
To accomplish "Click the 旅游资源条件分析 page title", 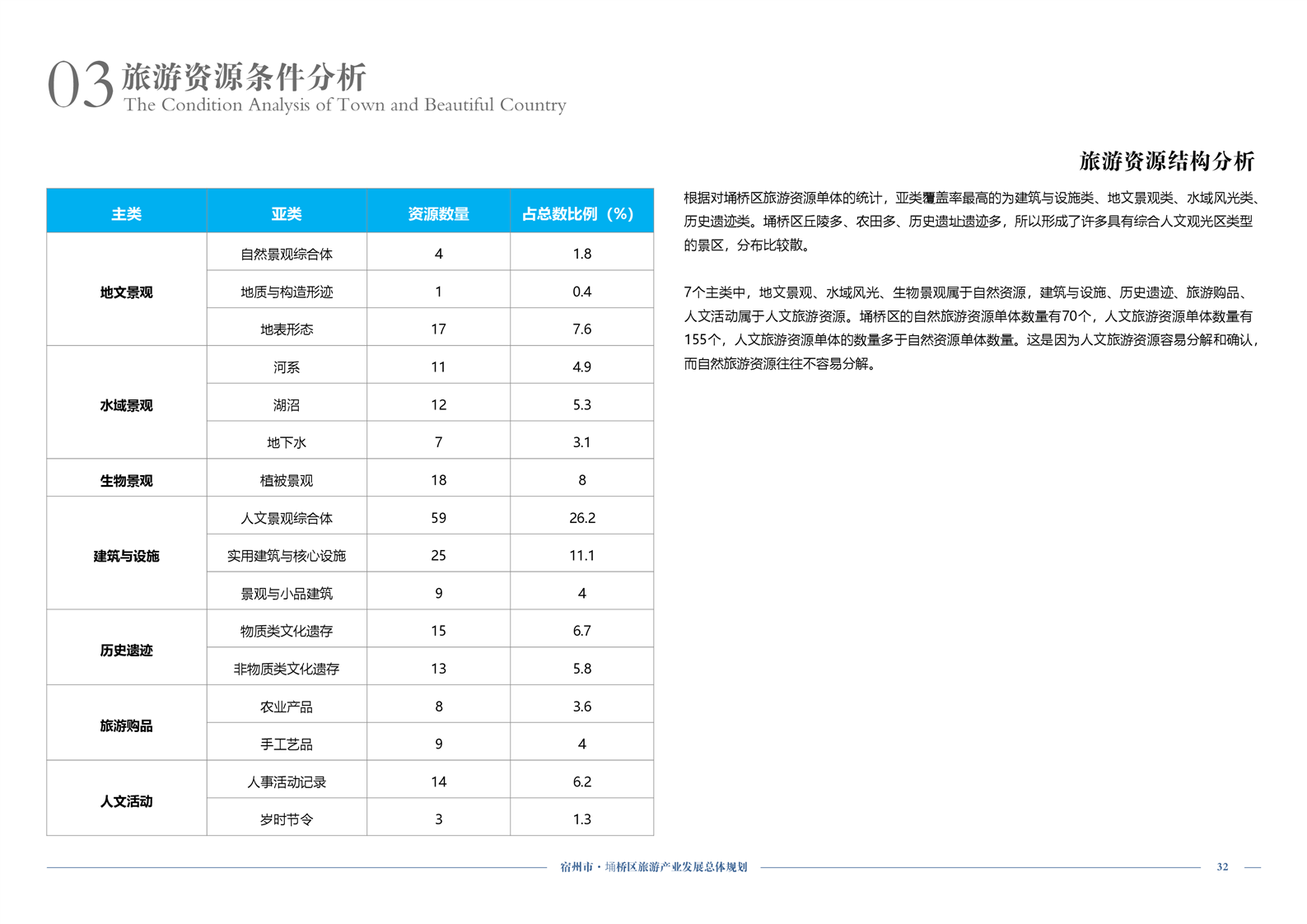I will pos(244,77).
